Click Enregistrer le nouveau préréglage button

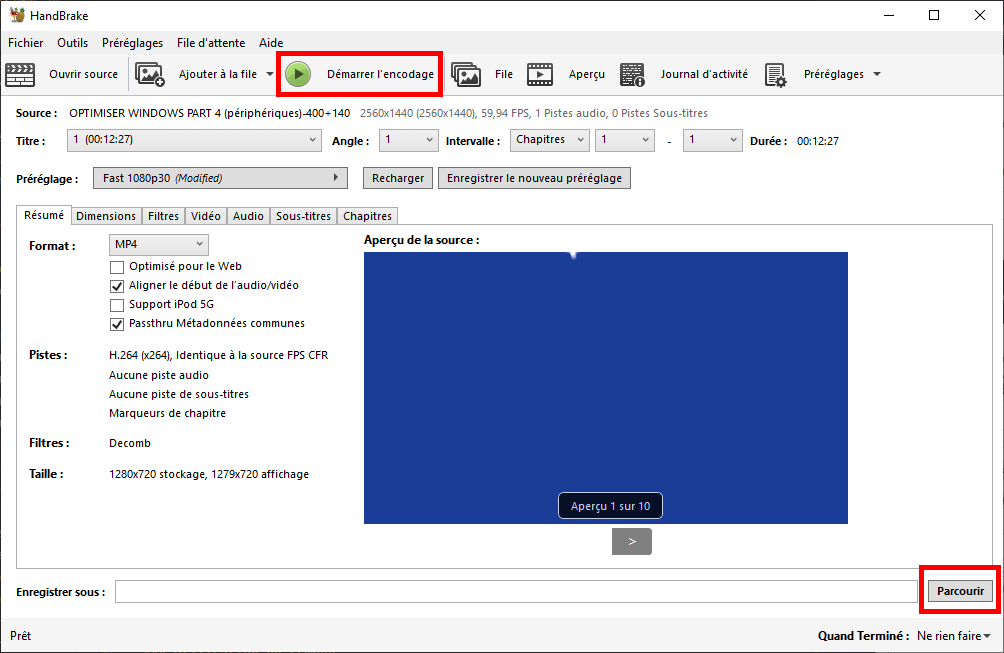534,178
